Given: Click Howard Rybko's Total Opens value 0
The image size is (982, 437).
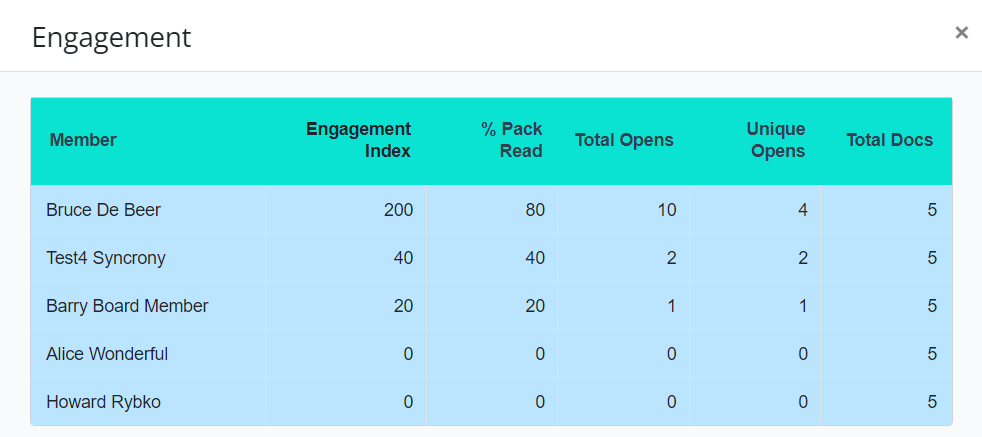Looking at the screenshot, I should [x=671, y=402].
